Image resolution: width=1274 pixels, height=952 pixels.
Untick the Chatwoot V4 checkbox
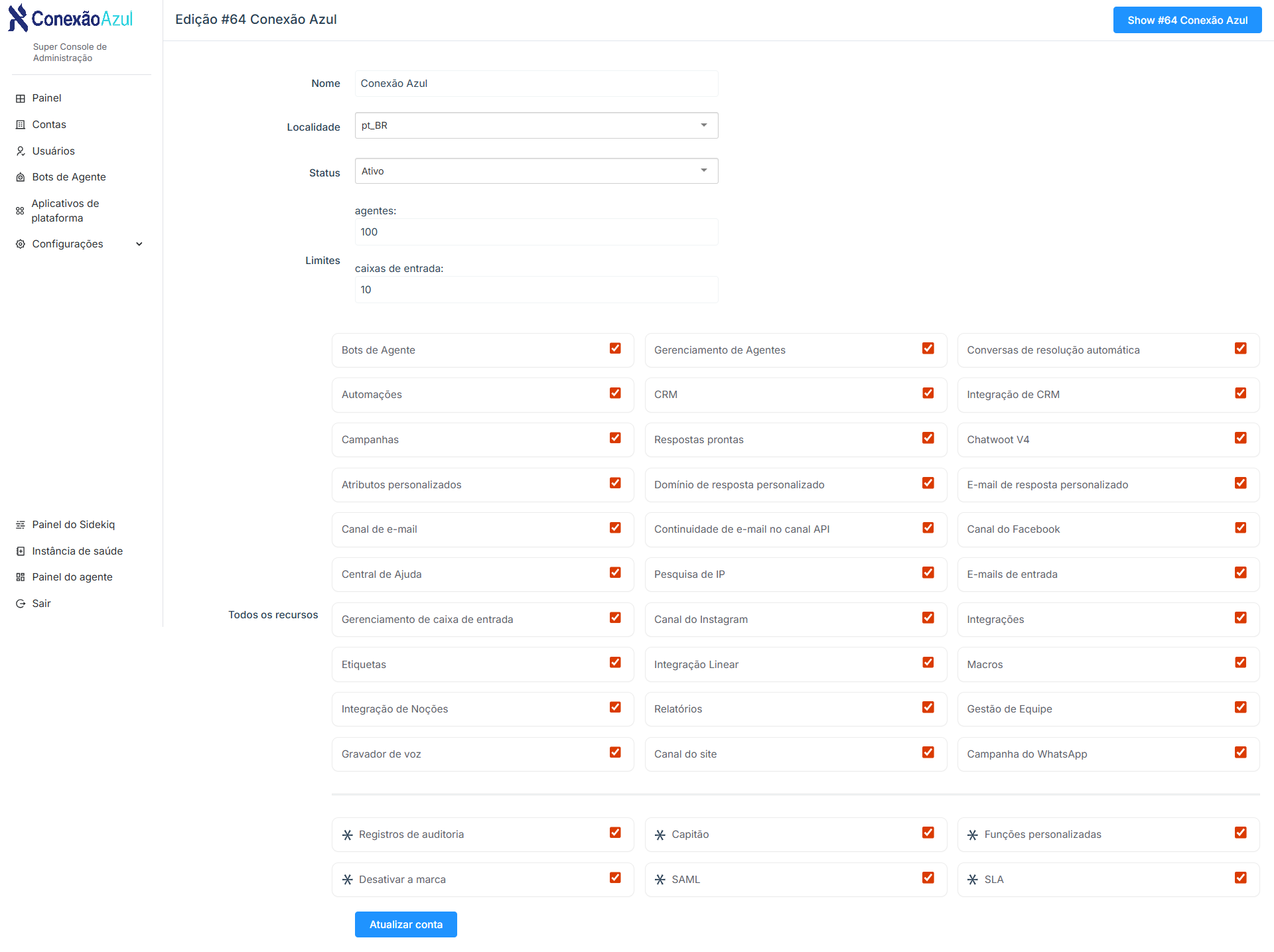(x=1240, y=438)
